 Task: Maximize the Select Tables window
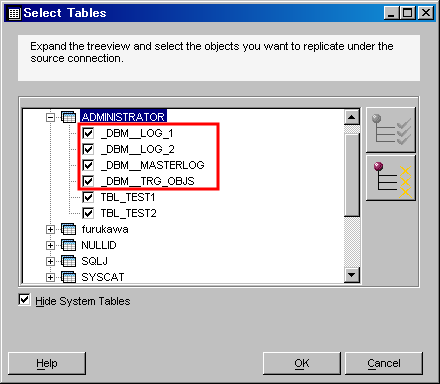(x=408, y=13)
